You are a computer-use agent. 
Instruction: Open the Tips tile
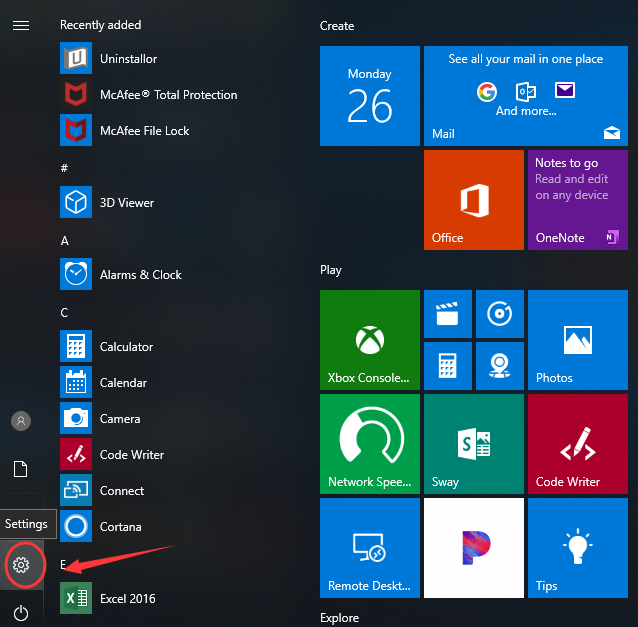click(x=578, y=548)
